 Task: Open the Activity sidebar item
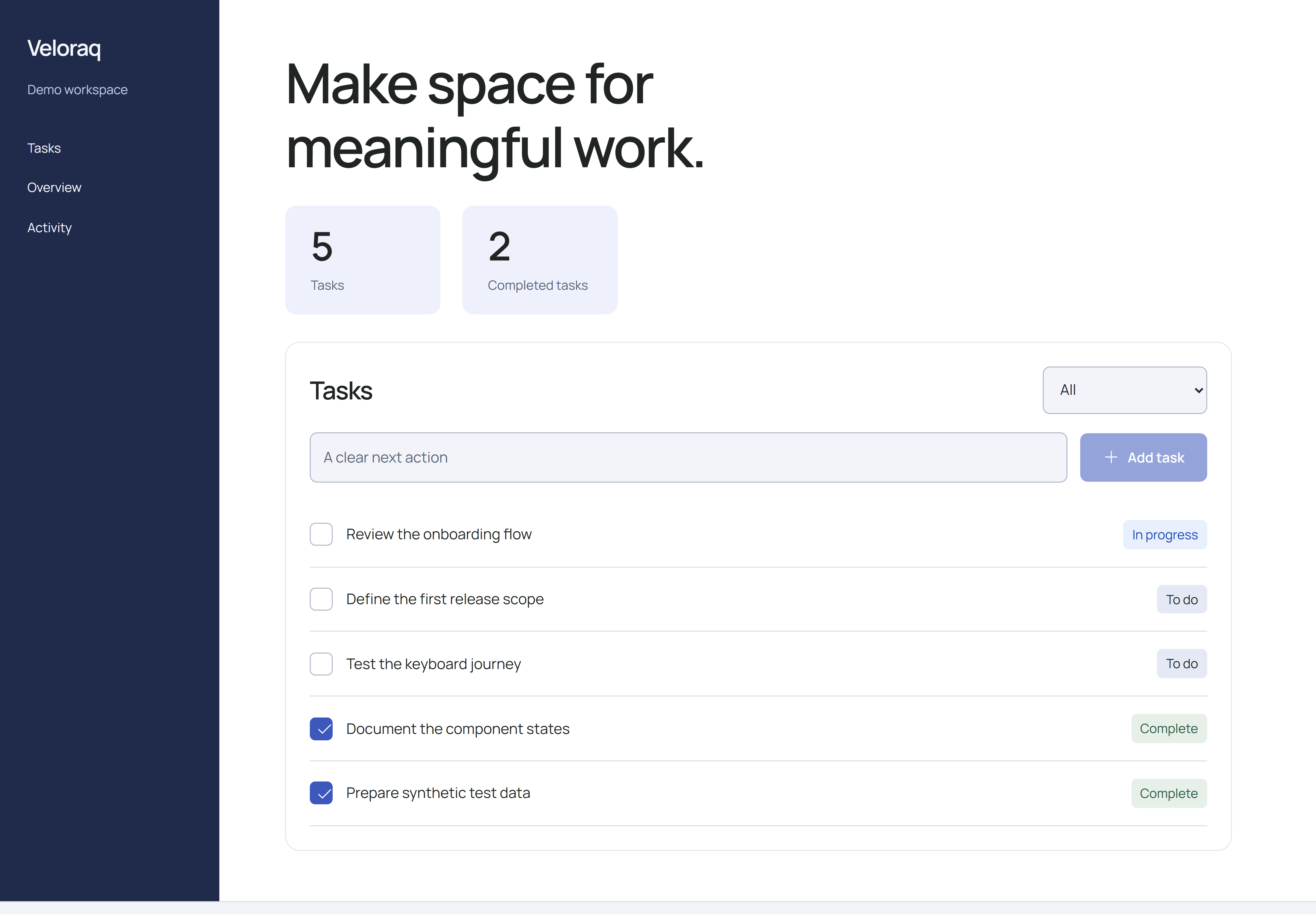pos(49,227)
